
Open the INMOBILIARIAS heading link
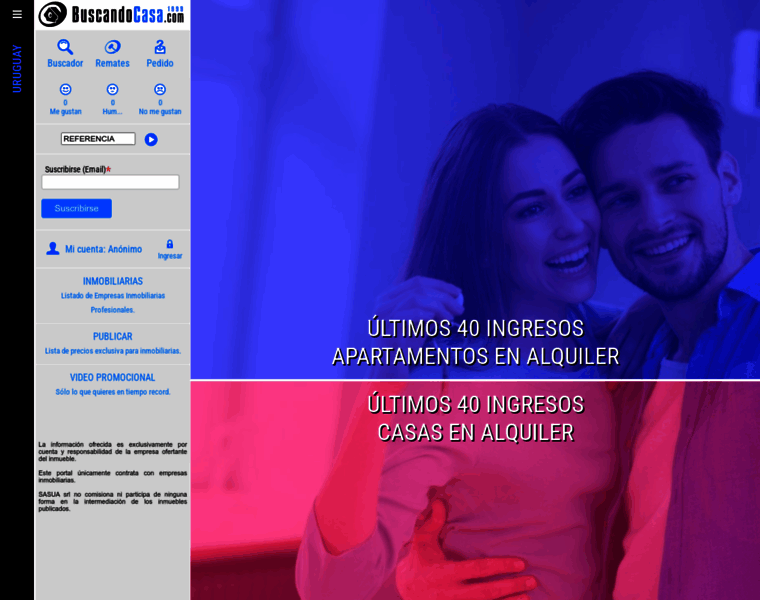point(112,281)
